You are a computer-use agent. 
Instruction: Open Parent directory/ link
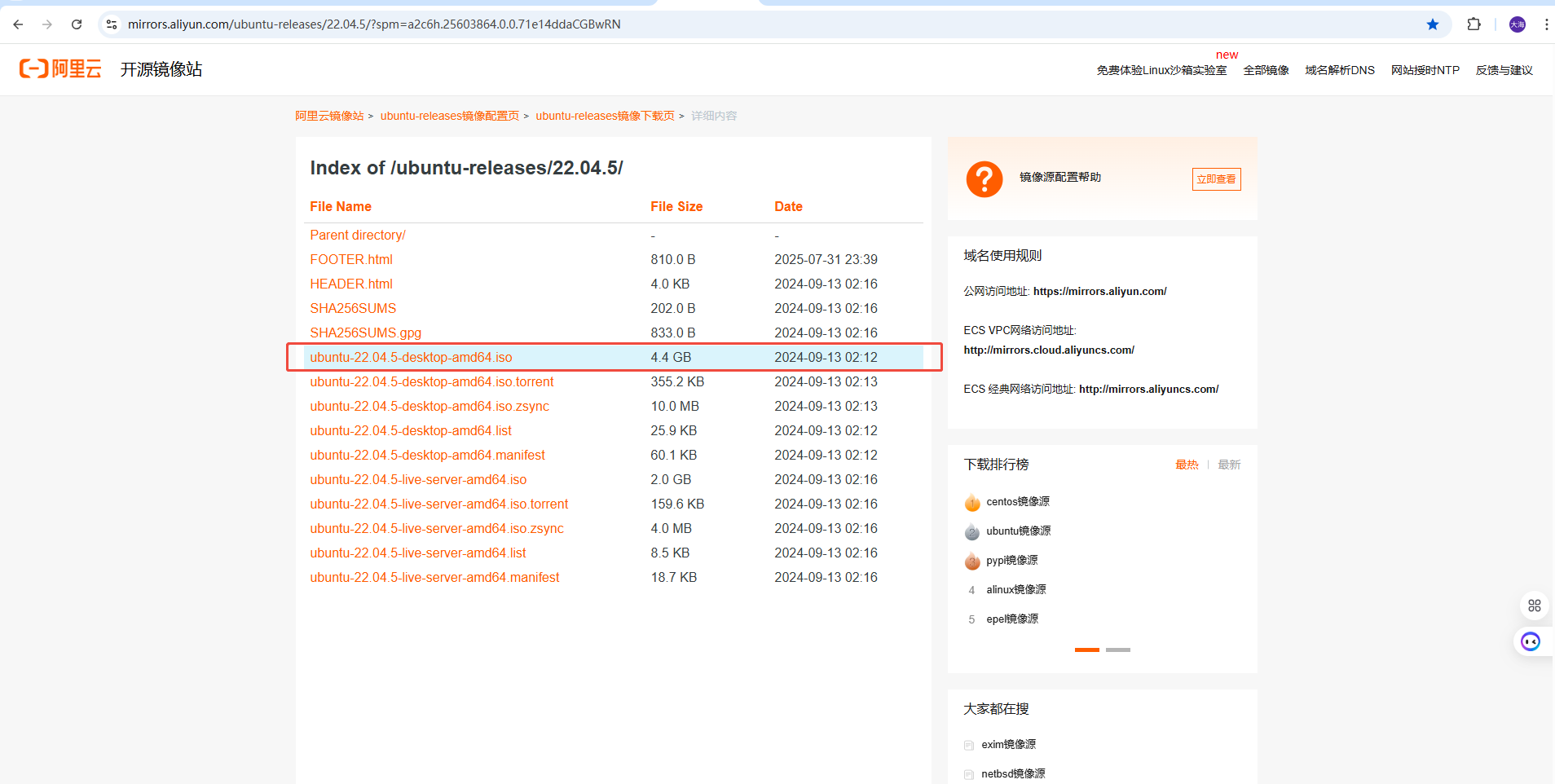click(x=358, y=235)
